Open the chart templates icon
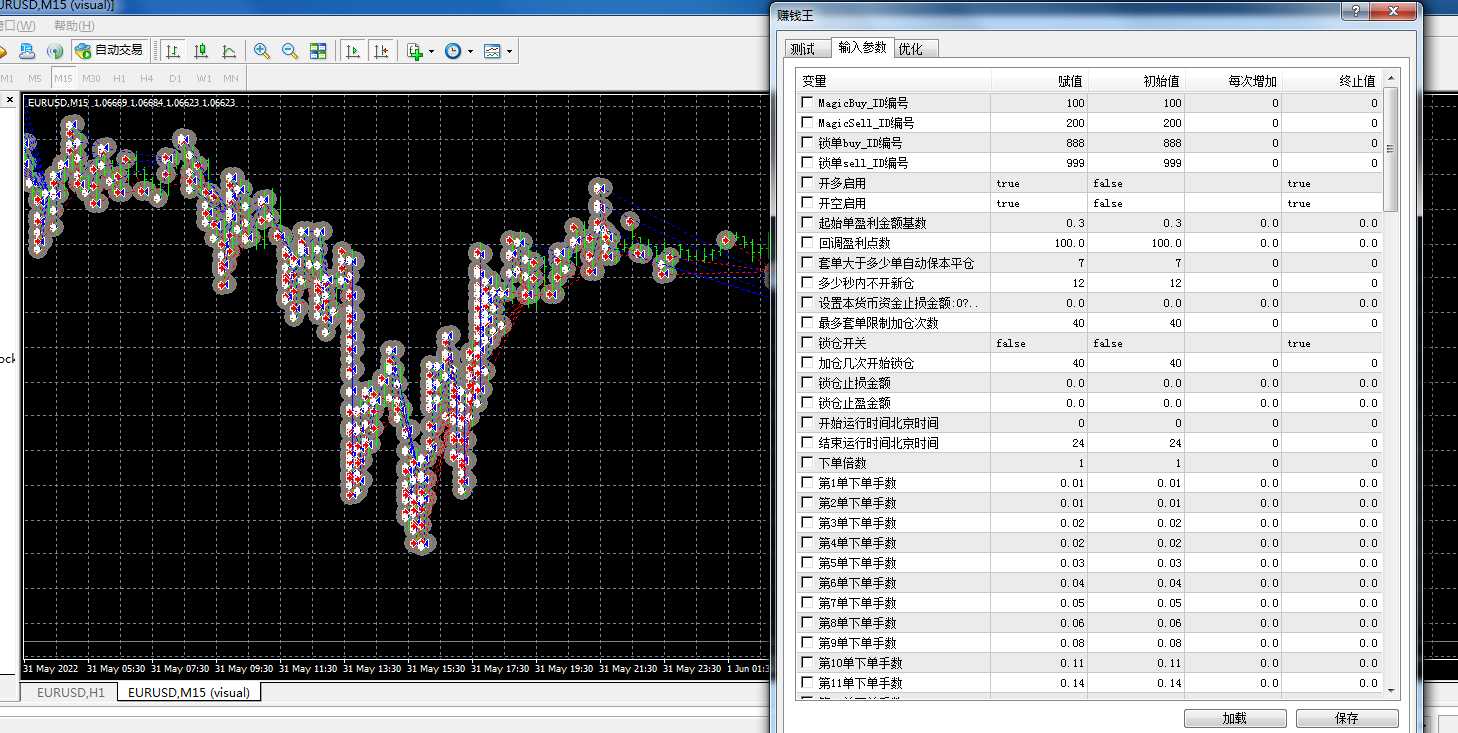The height and width of the screenshot is (733, 1458). coord(492,50)
